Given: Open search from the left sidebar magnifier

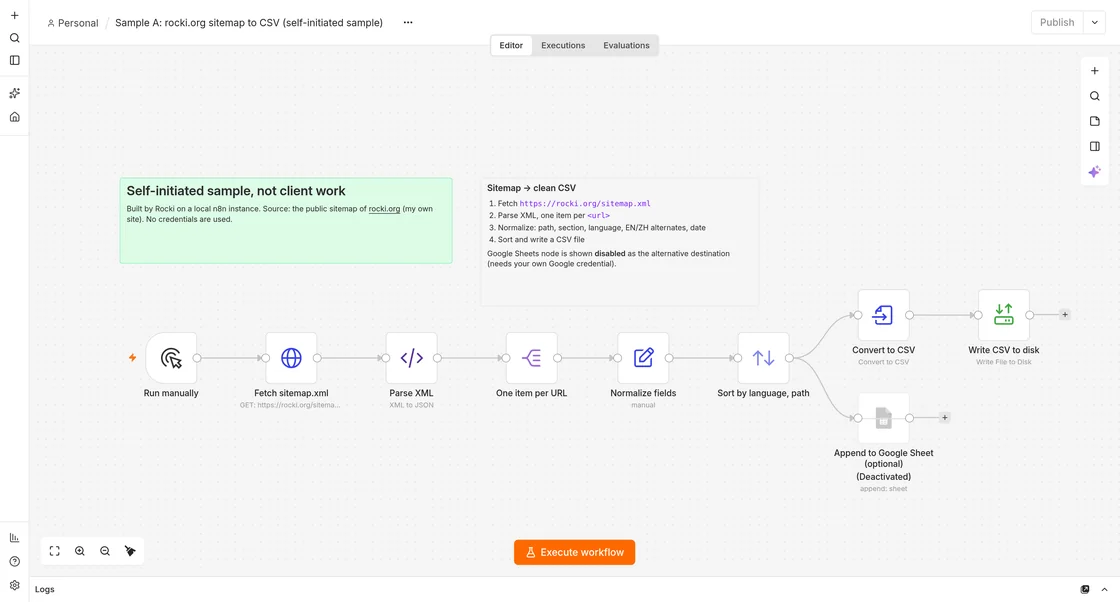Looking at the screenshot, I should pos(14,38).
